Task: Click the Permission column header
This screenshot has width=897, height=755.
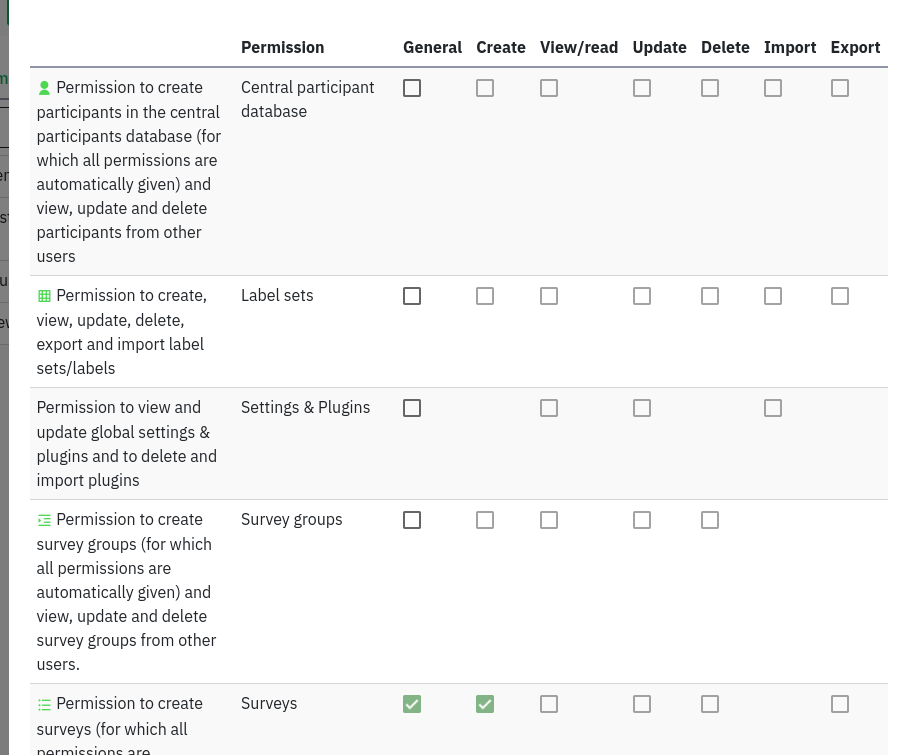Action: (x=282, y=47)
